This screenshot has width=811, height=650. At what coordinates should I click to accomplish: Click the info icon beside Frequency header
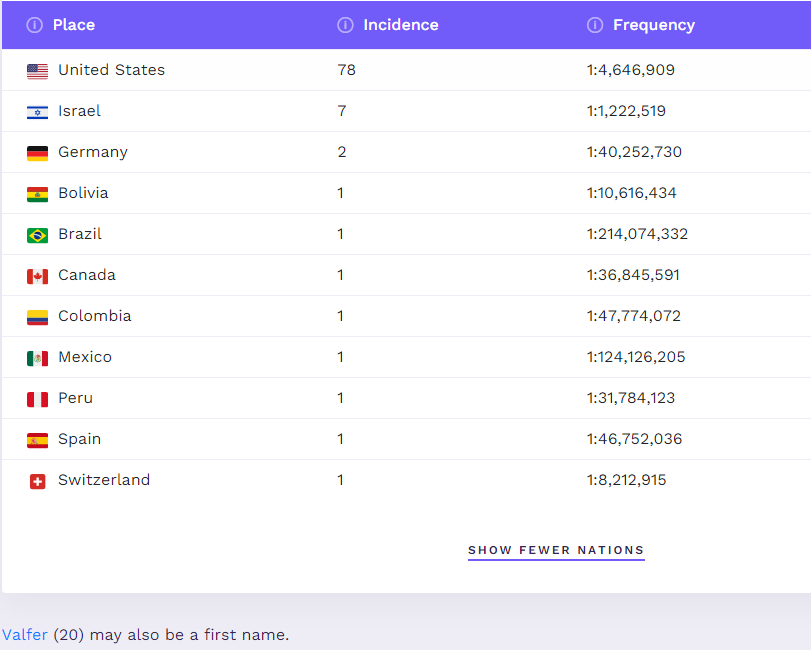(595, 25)
